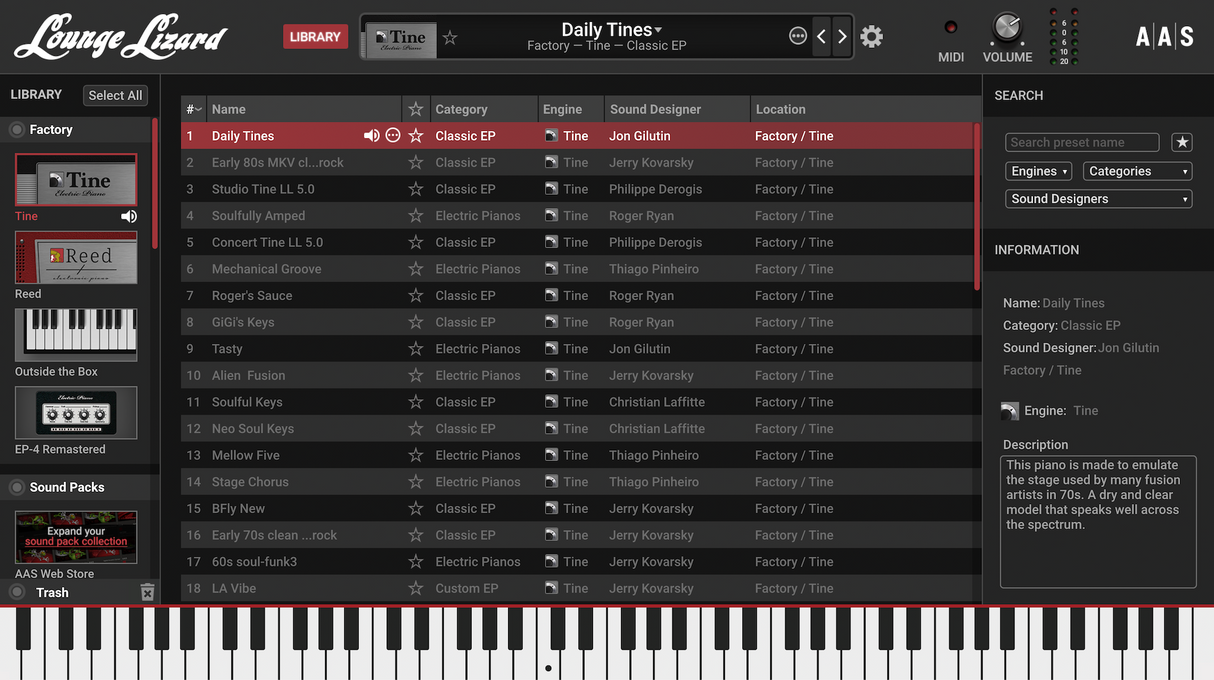Select the Reed library thumbnail
1214x680 pixels.
(x=76, y=258)
